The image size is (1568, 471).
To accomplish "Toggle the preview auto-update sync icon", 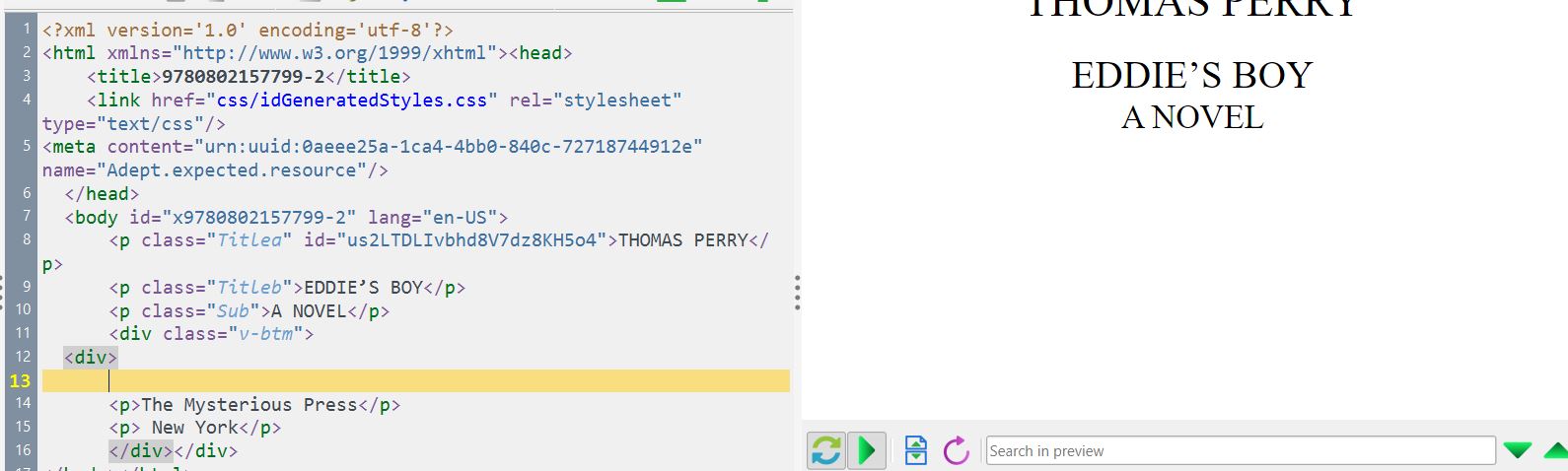I will pos(826,450).
